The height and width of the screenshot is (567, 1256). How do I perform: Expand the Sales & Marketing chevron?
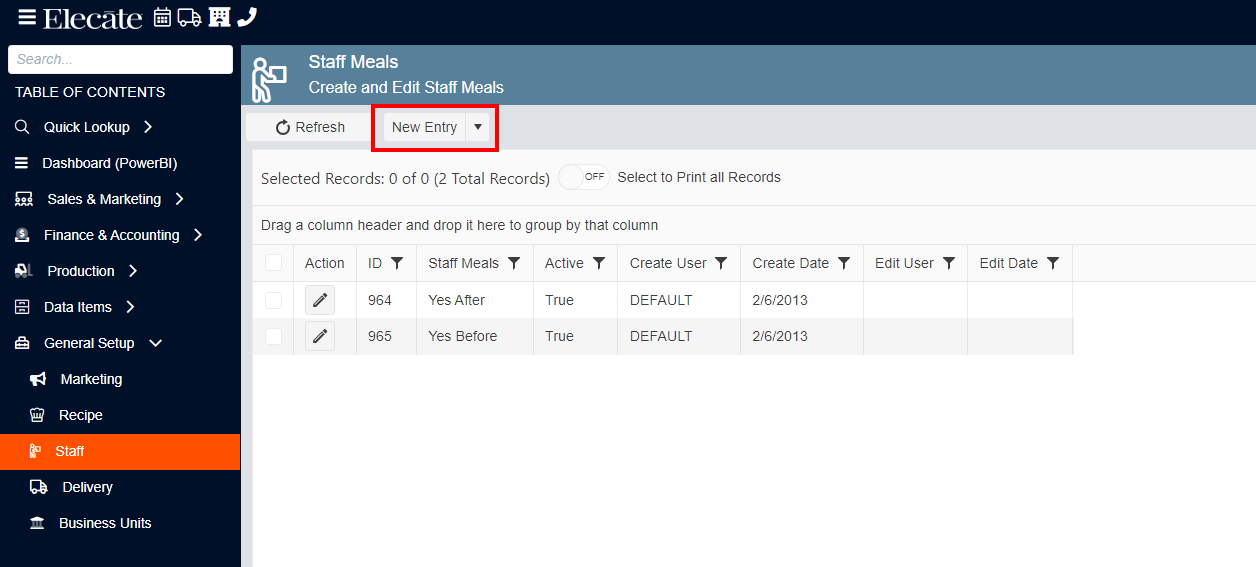(179, 199)
